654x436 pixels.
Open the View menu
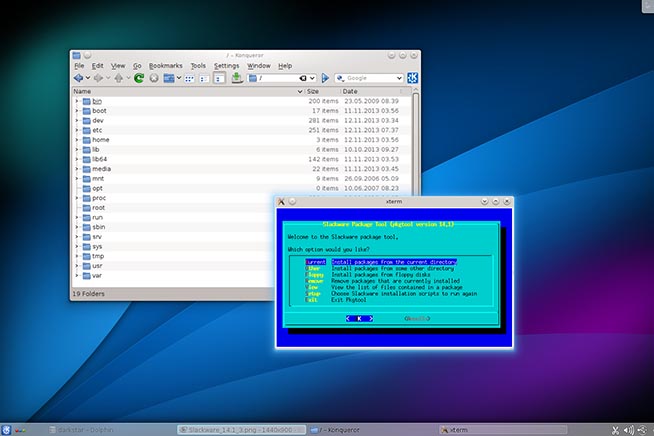[x=118, y=66]
